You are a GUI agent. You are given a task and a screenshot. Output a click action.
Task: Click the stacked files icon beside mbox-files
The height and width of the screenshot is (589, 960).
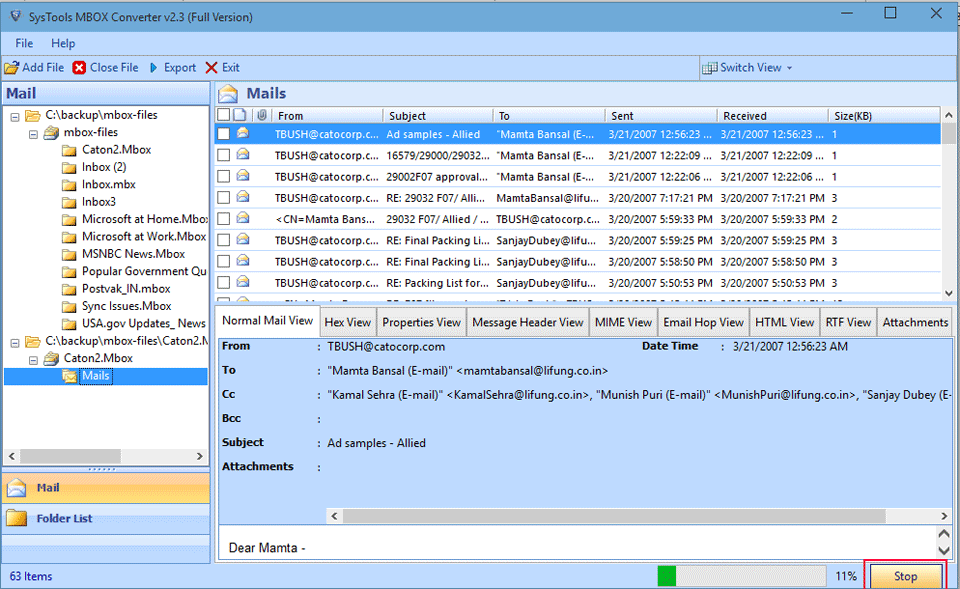pos(51,132)
